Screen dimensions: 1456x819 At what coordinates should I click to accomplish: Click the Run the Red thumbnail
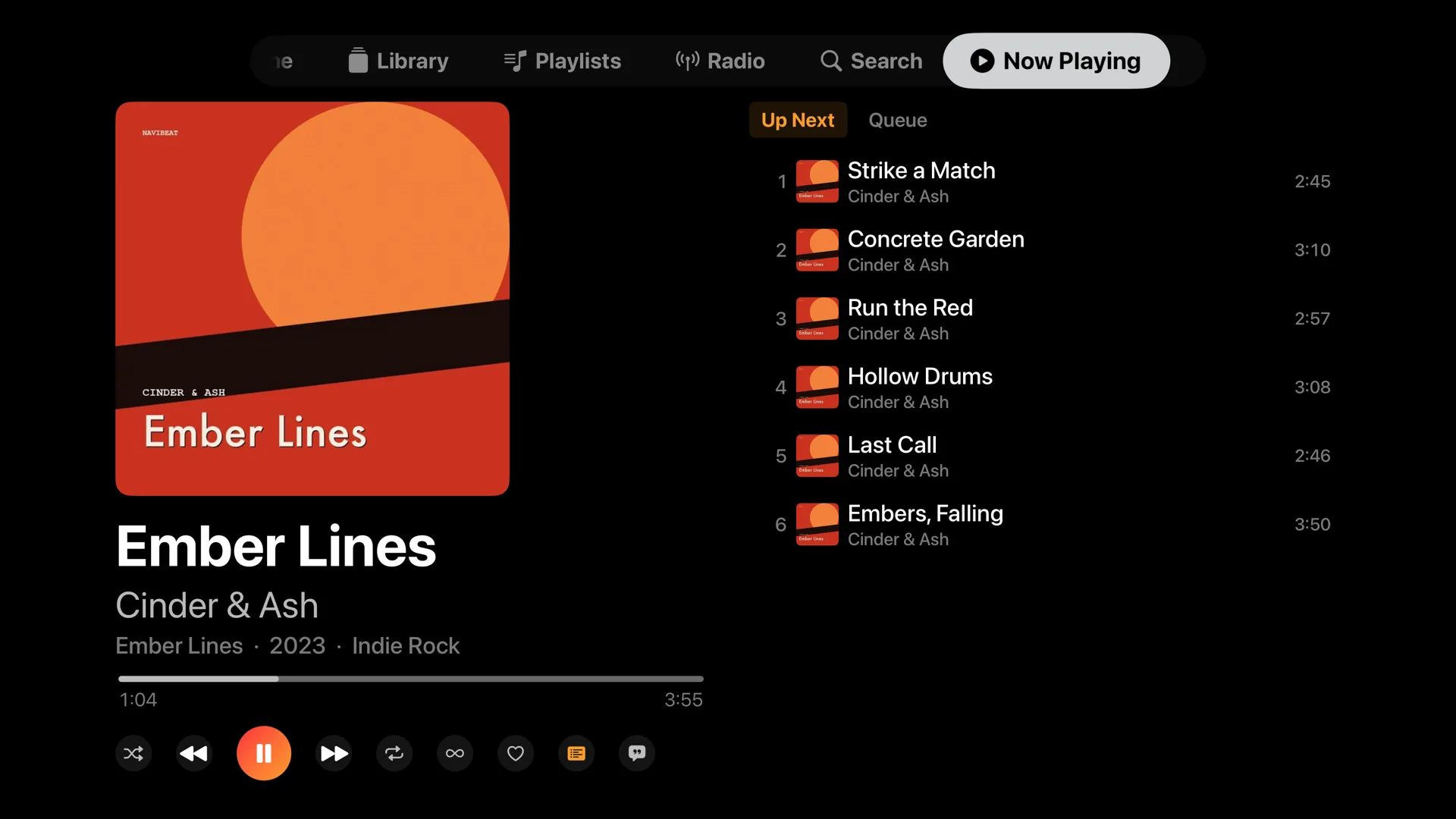click(817, 318)
